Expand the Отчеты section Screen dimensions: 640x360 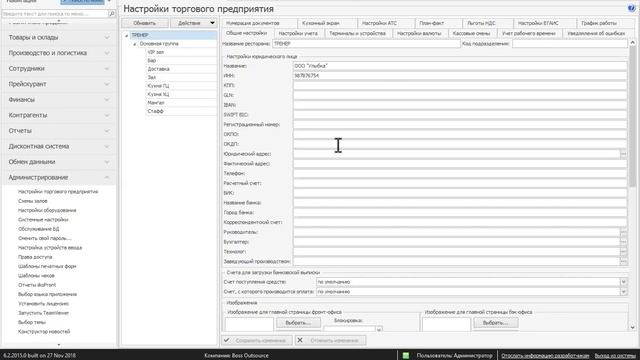click(59, 131)
